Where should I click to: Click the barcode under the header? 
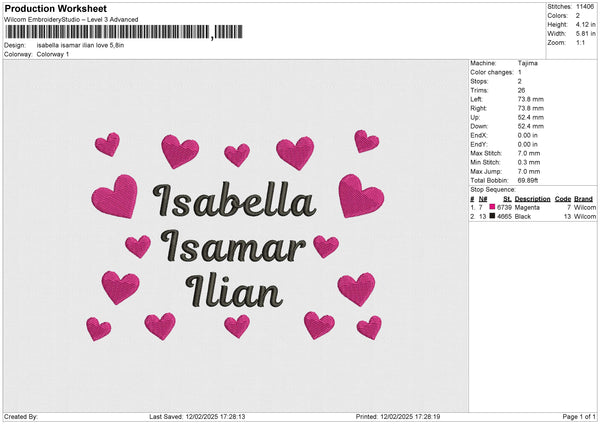pos(124,32)
